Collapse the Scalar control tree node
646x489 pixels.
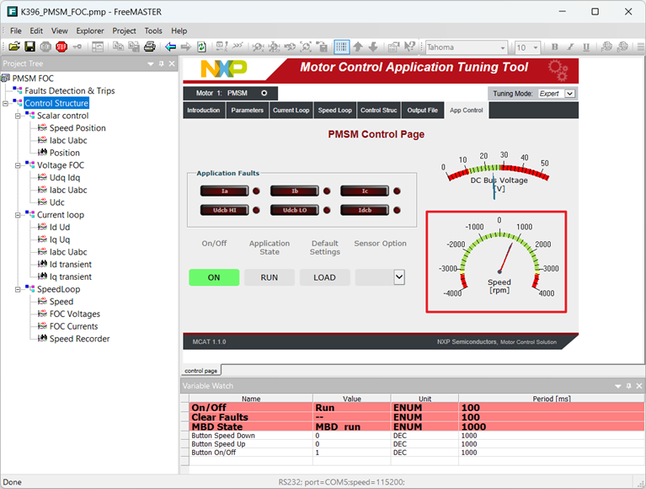click(18, 116)
